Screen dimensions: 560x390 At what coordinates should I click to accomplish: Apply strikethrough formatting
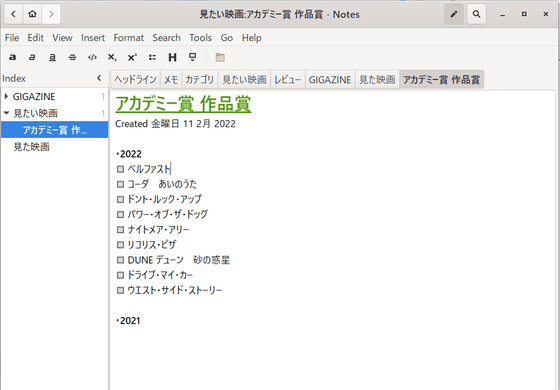click(72, 57)
